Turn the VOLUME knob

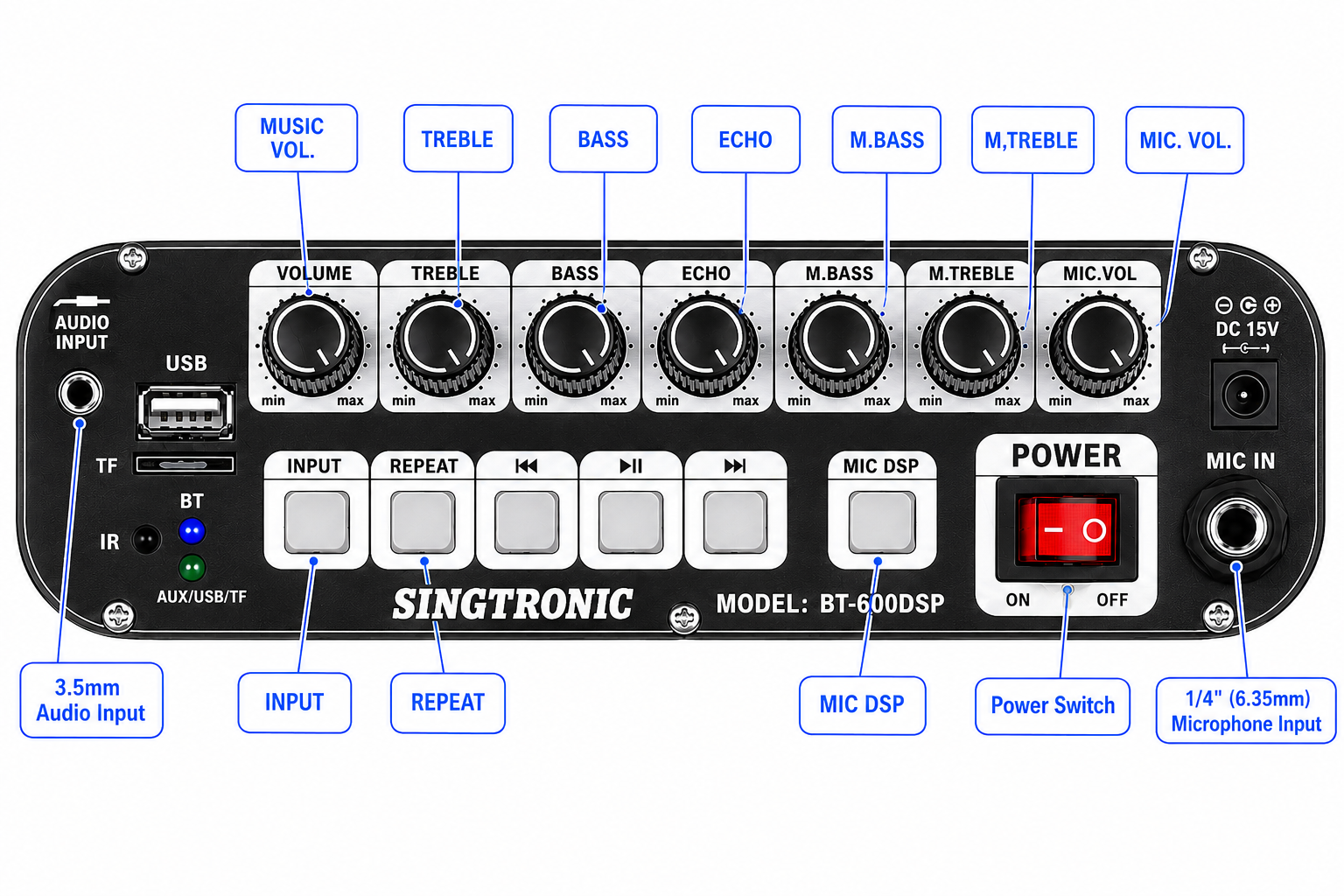pos(313,343)
